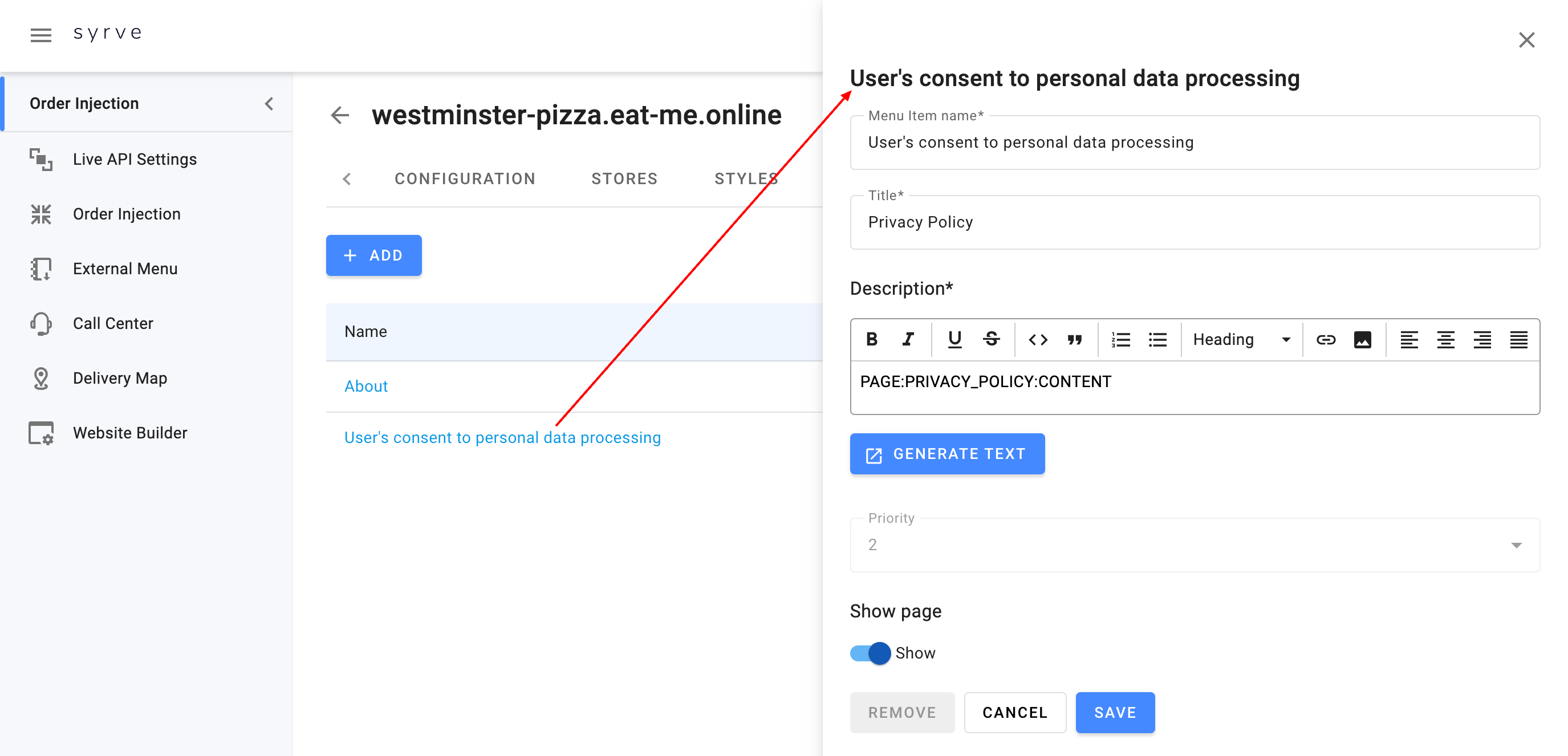Apply italic formatting in the editor
Image resolution: width=1568 pixels, height=756 pixels.
coord(908,339)
